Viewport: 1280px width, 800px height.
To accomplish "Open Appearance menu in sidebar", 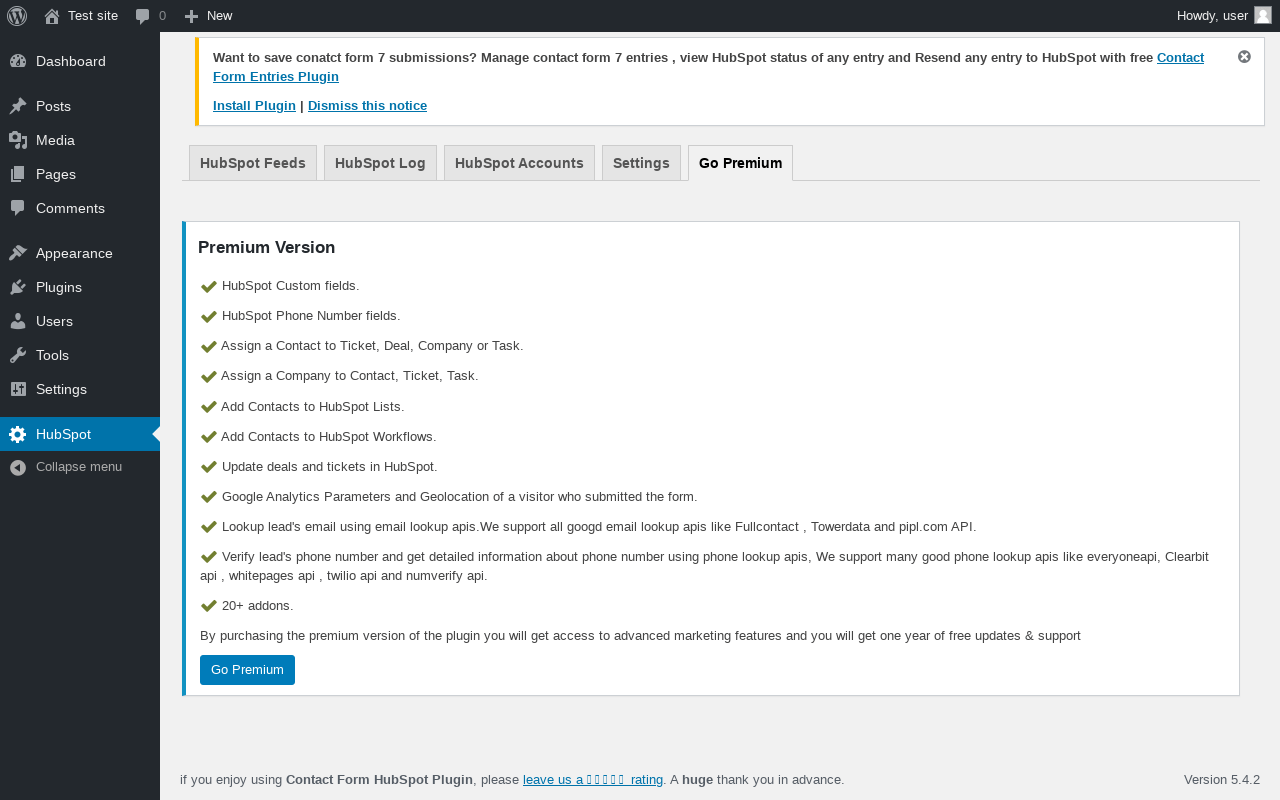I will pos(74,253).
